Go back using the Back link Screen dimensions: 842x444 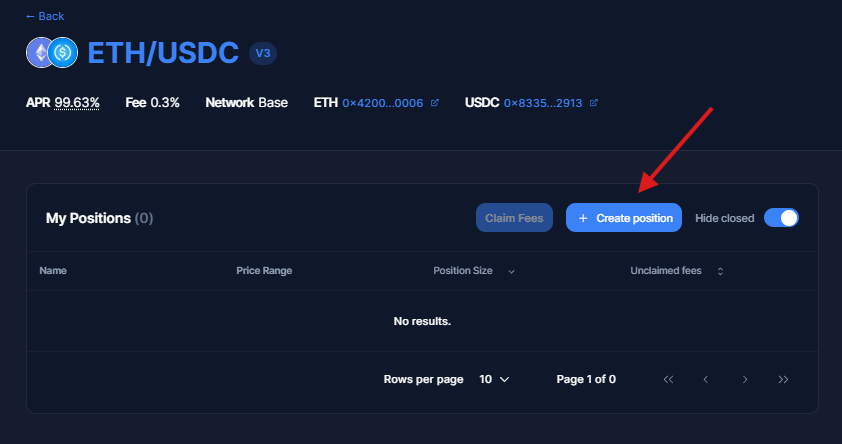tap(45, 16)
